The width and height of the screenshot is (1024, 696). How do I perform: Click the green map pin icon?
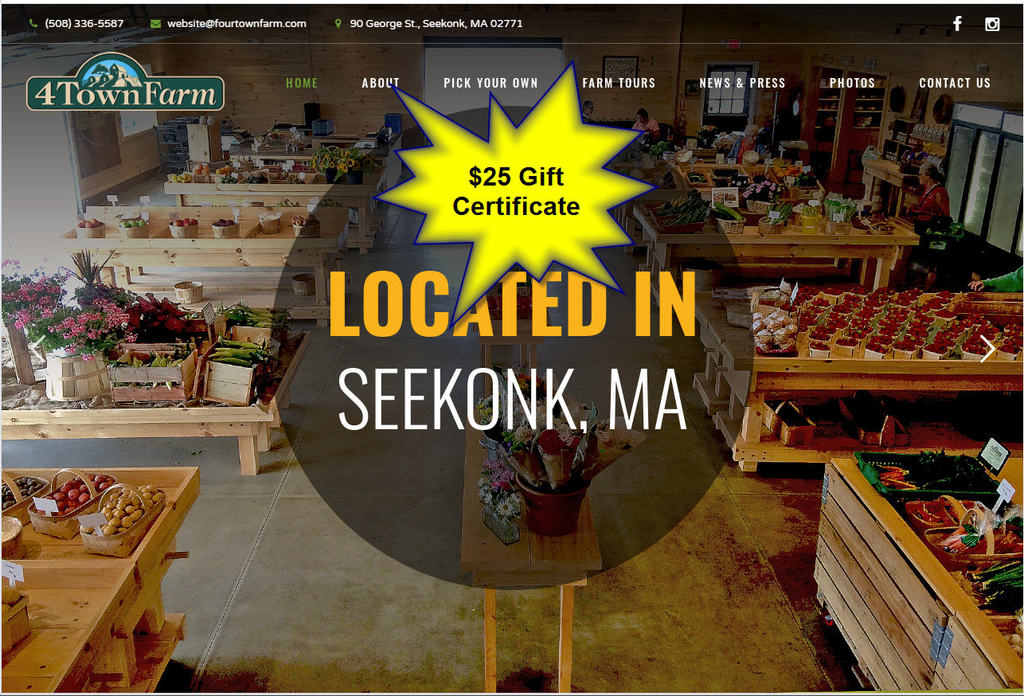(338, 24)
